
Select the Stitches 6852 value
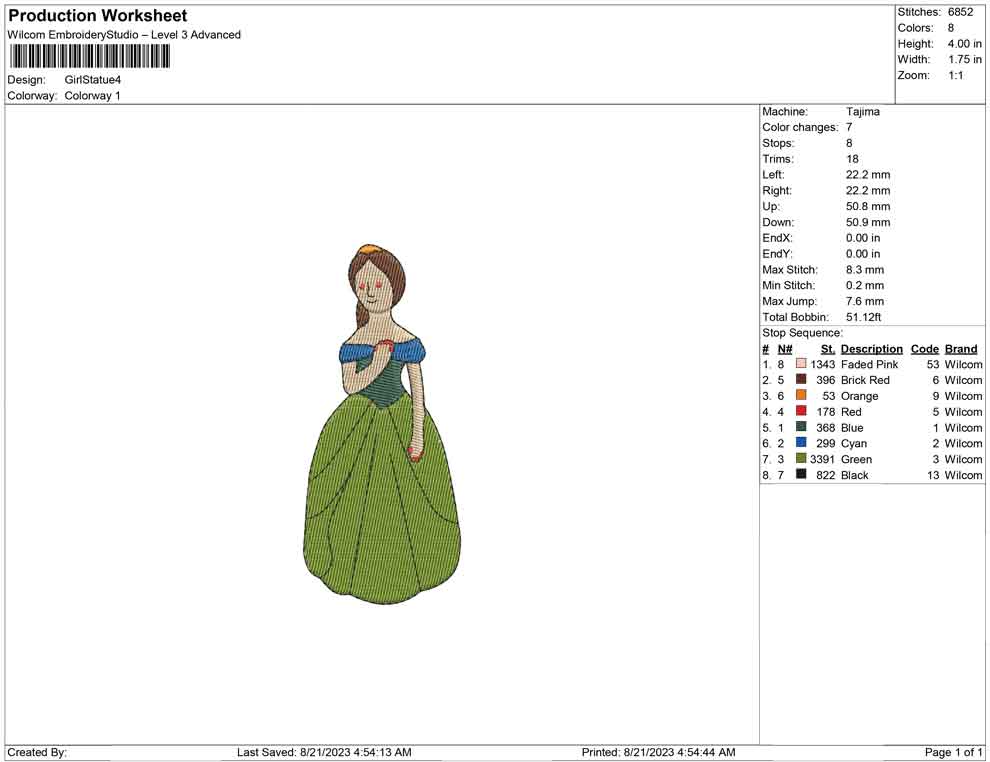click(x=960, y=12)
